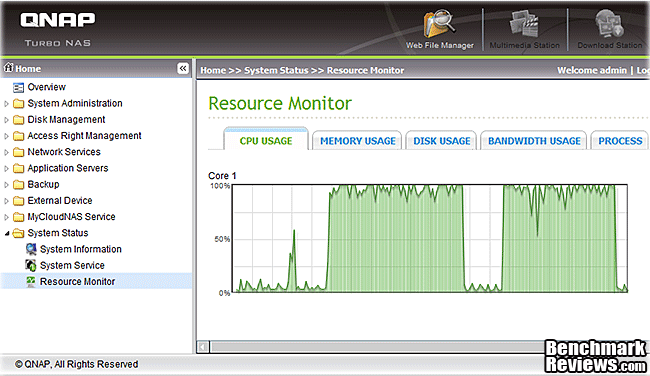Image resolution: width=650 pixels, height=376 pixels.
Task: Click System Status in the breadcrumb
Action: (x=276, y=70)
